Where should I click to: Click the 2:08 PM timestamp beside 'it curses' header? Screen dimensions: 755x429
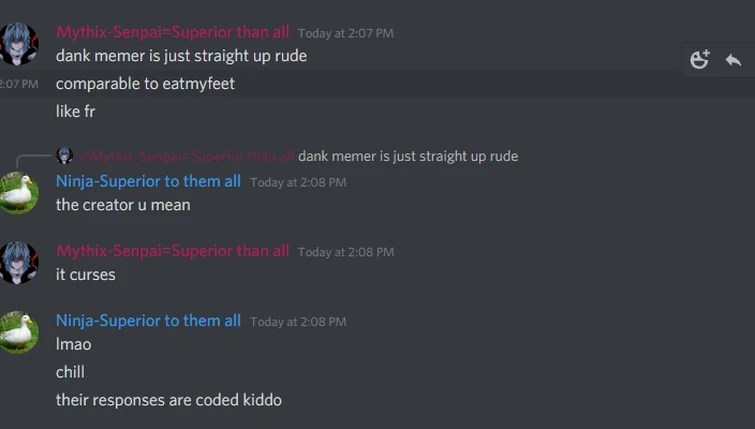coord(346,252)
